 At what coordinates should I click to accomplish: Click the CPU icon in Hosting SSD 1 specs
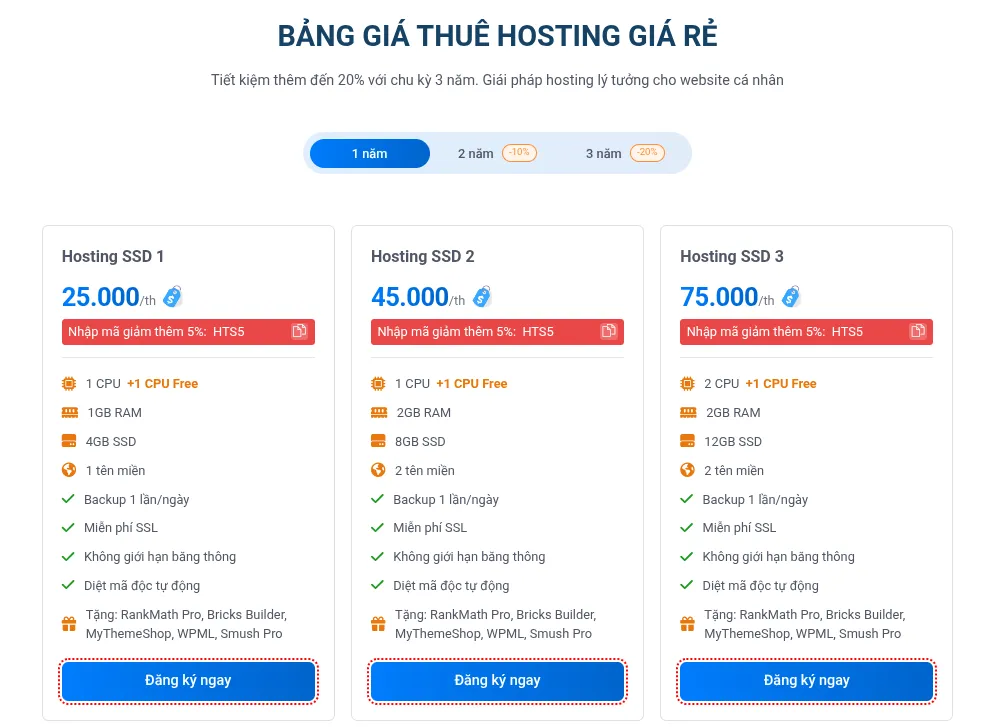click(x=69, y=383)
